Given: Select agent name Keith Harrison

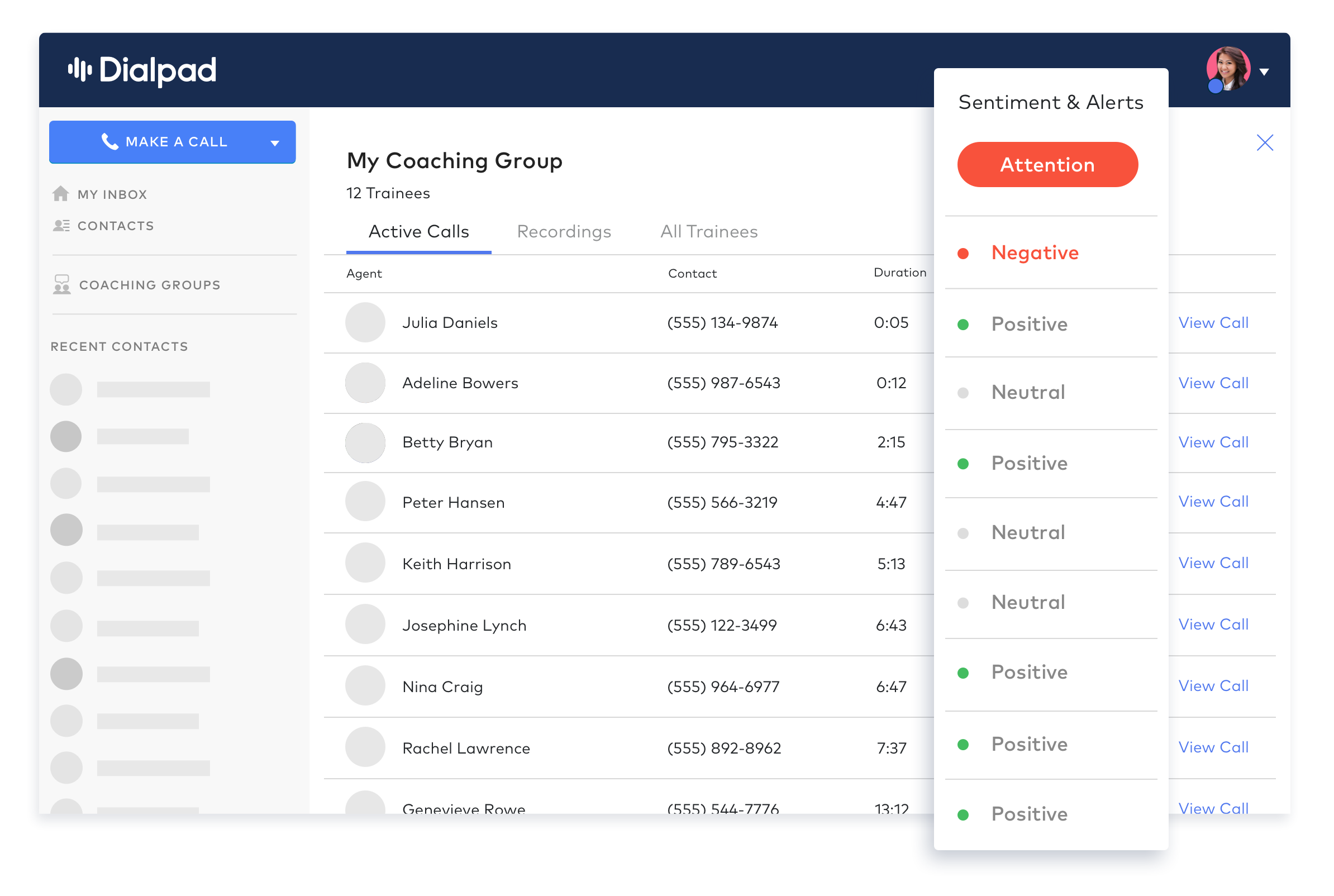Looking at the screenshot, I should (456, 564).
